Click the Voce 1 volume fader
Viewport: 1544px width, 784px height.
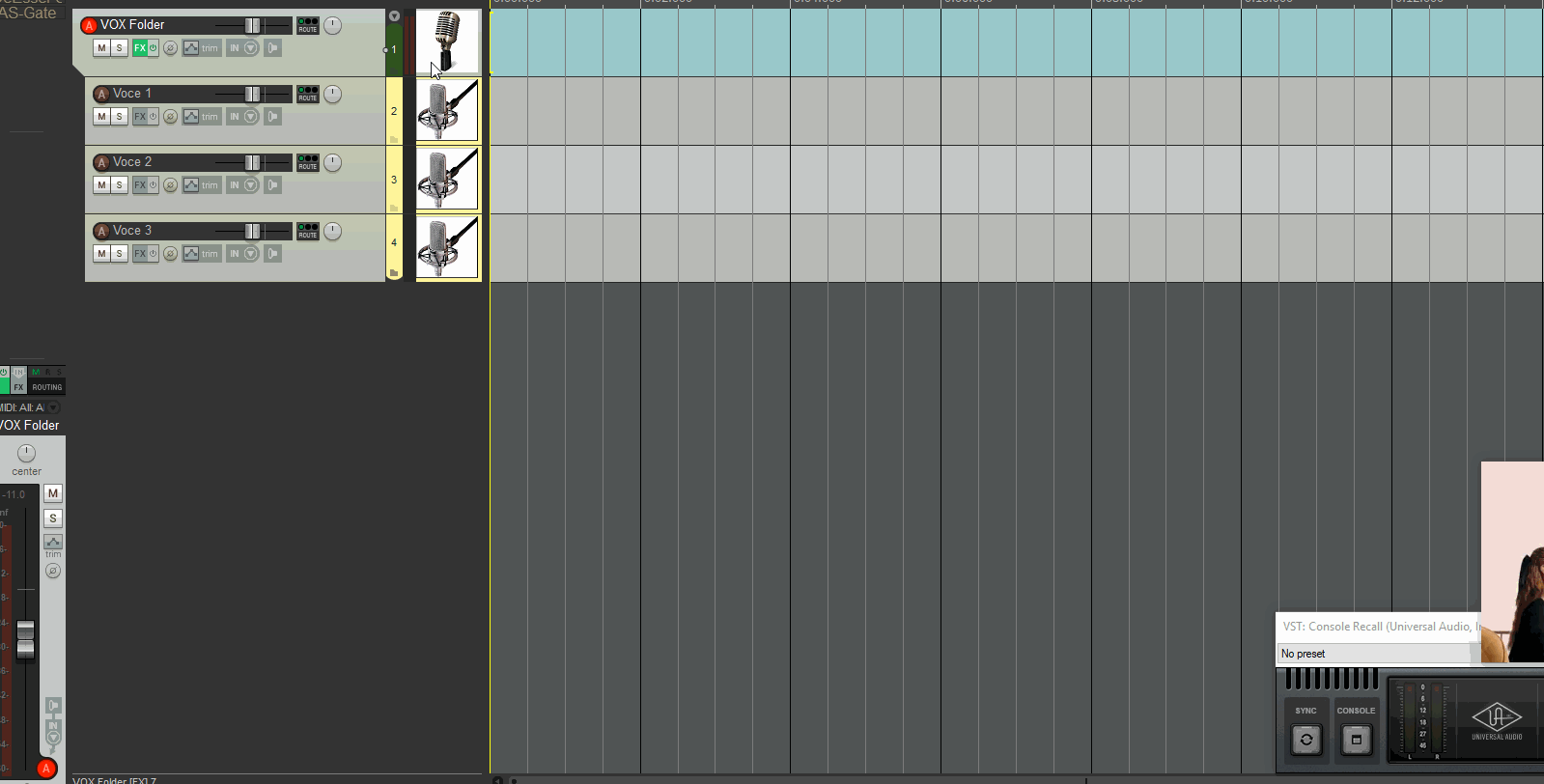pos(252,94)
